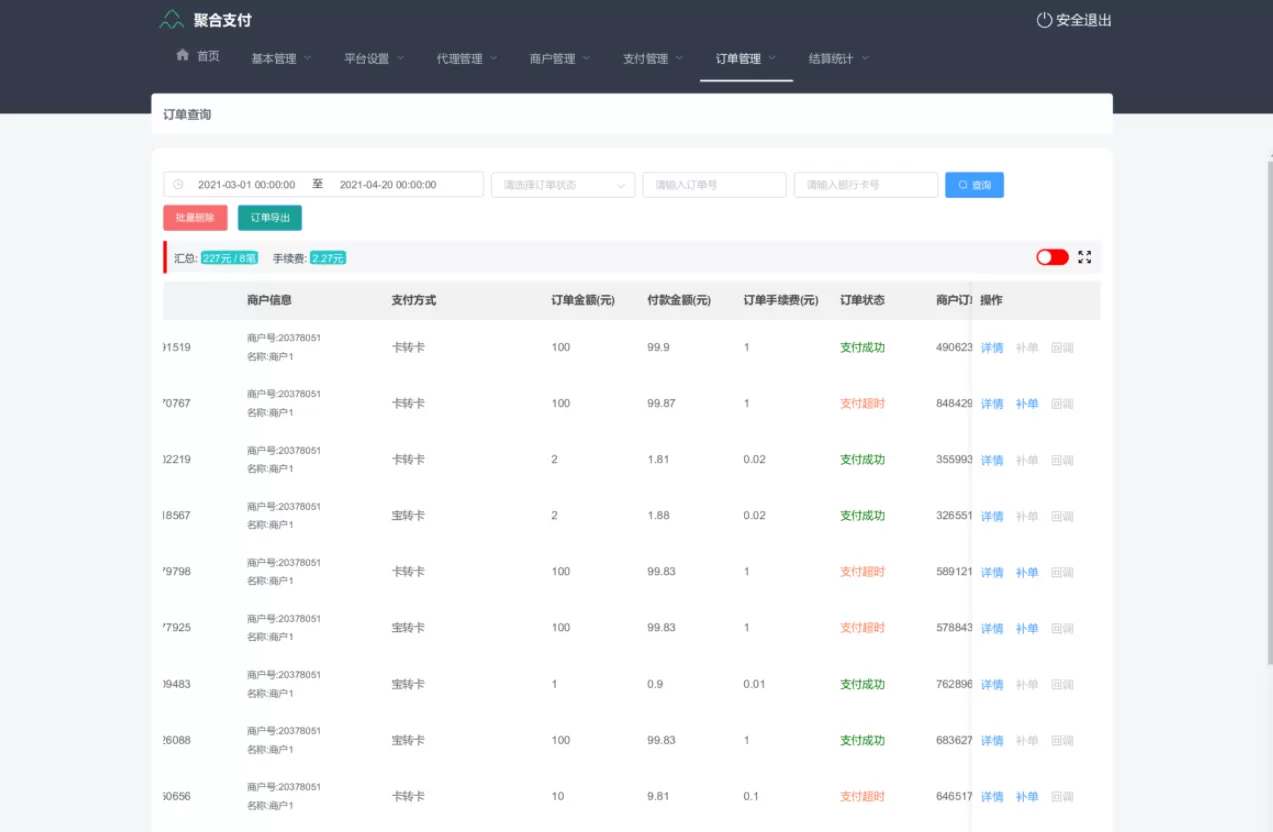The width and height of the screenshot is (1273, 832).
Task: Switch to the 支付管理 tab
Action: point(645,58)
